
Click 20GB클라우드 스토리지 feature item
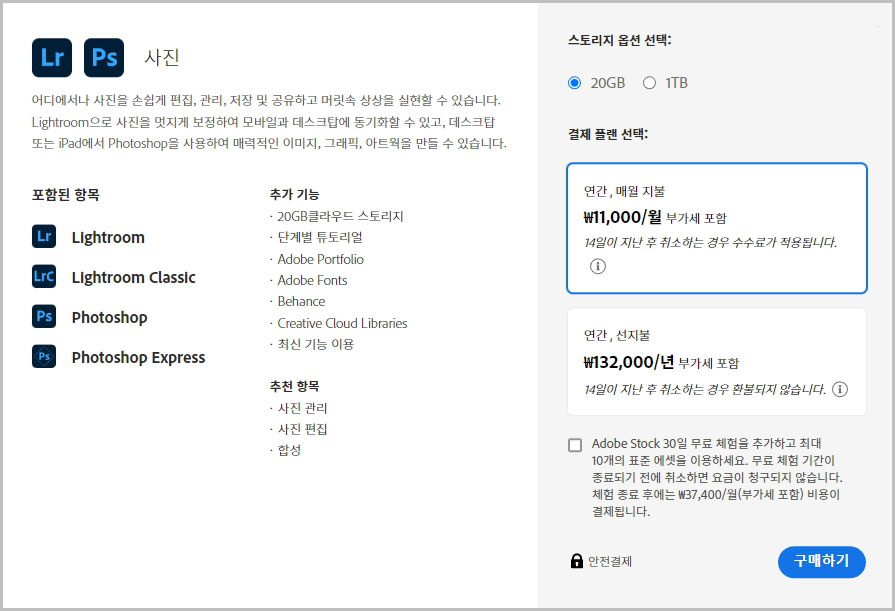[x=340, y=216]
